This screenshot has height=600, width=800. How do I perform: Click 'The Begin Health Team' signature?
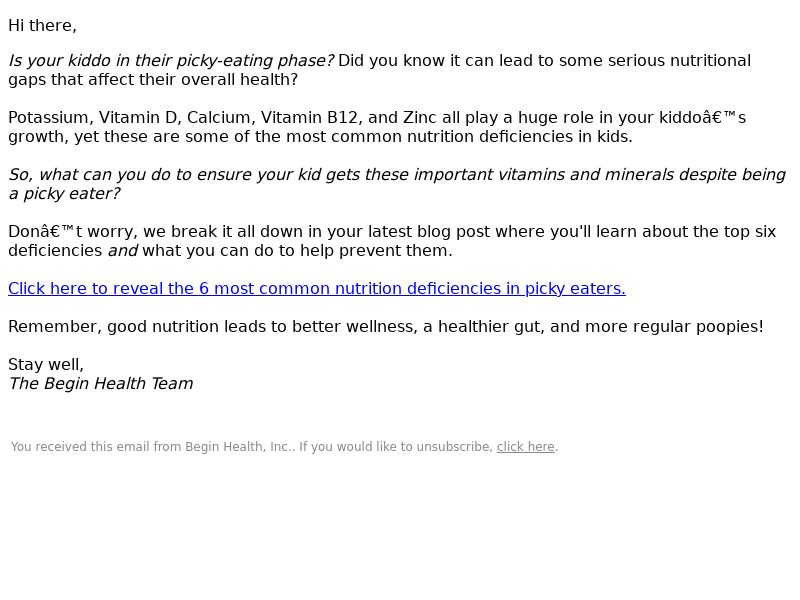(101, 384)
